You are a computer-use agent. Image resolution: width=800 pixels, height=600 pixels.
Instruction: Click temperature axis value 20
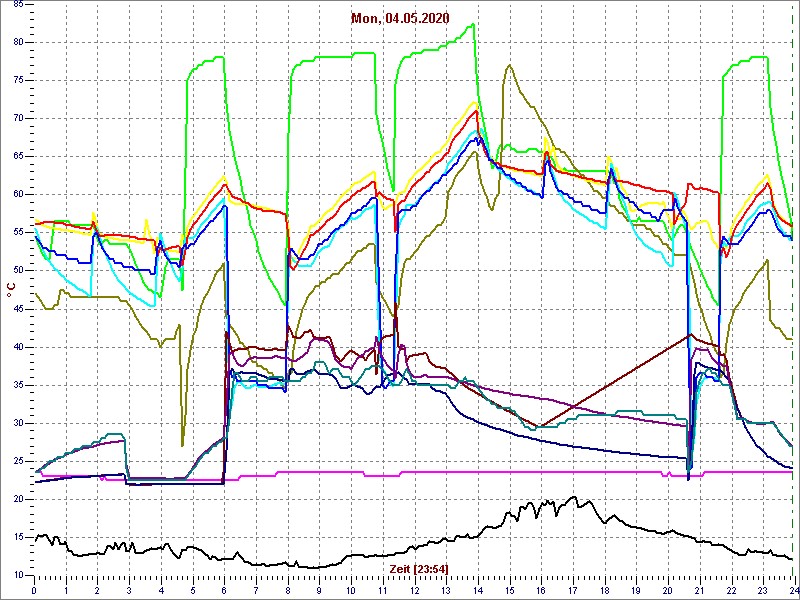click(17, 499)
